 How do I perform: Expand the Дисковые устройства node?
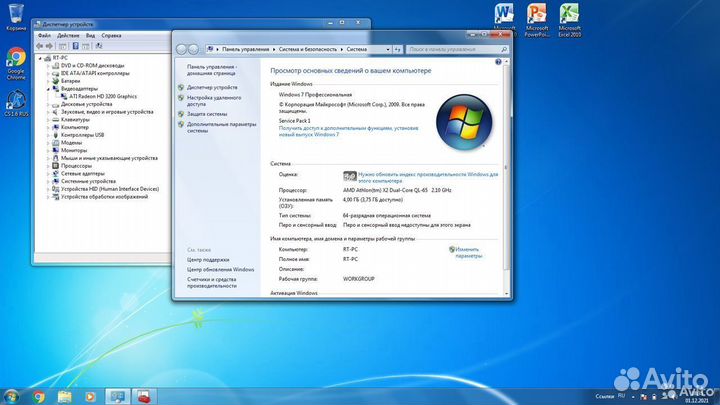tap(48, 104)
